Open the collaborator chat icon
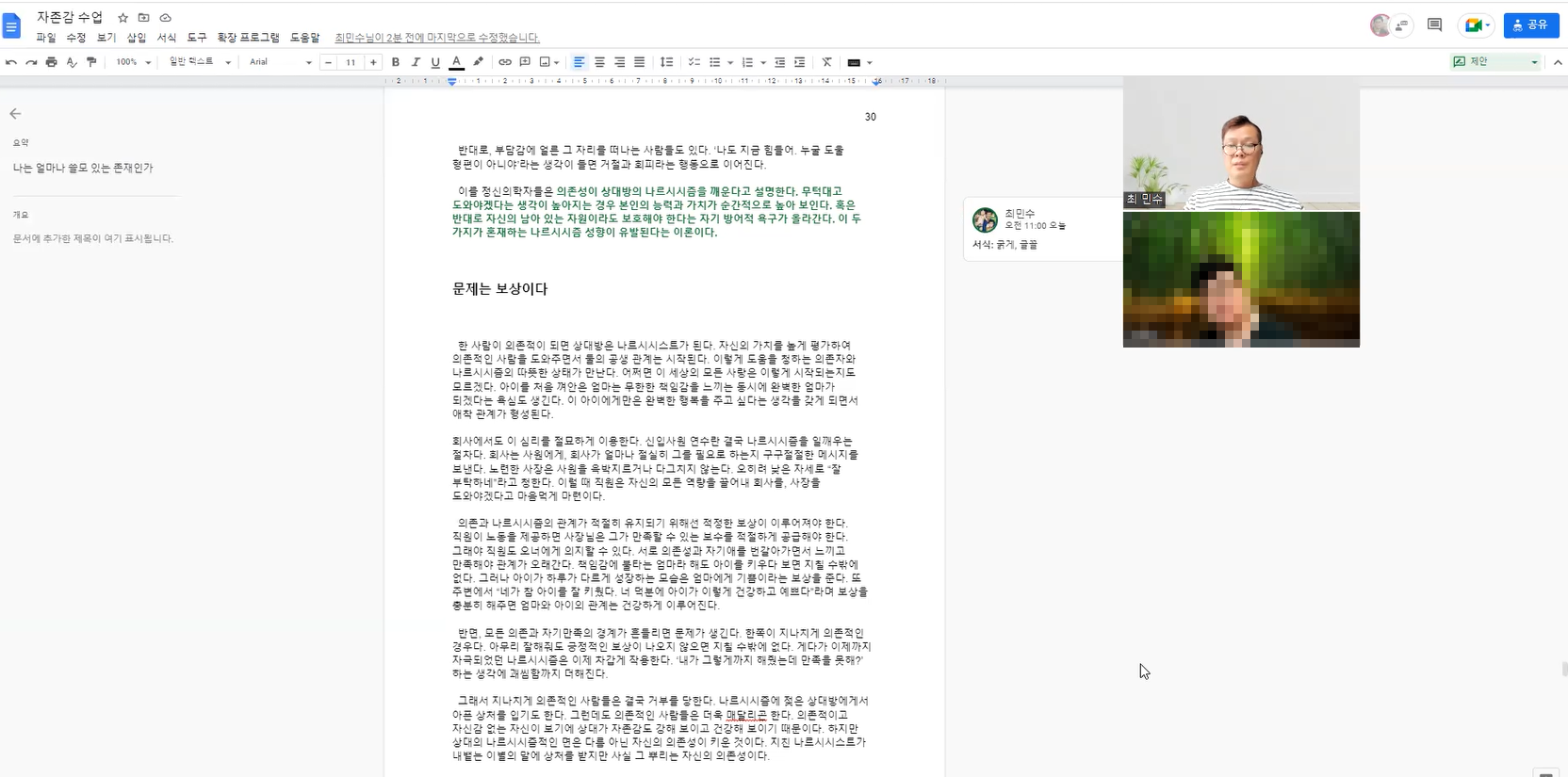1568x777 pixels. point(1402,25)
